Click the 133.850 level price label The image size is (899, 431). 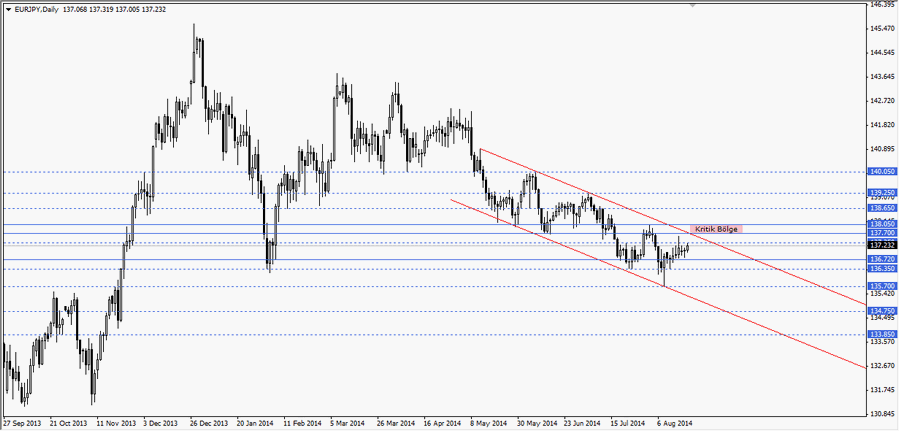pyautogui.click(x=881, y=334)
